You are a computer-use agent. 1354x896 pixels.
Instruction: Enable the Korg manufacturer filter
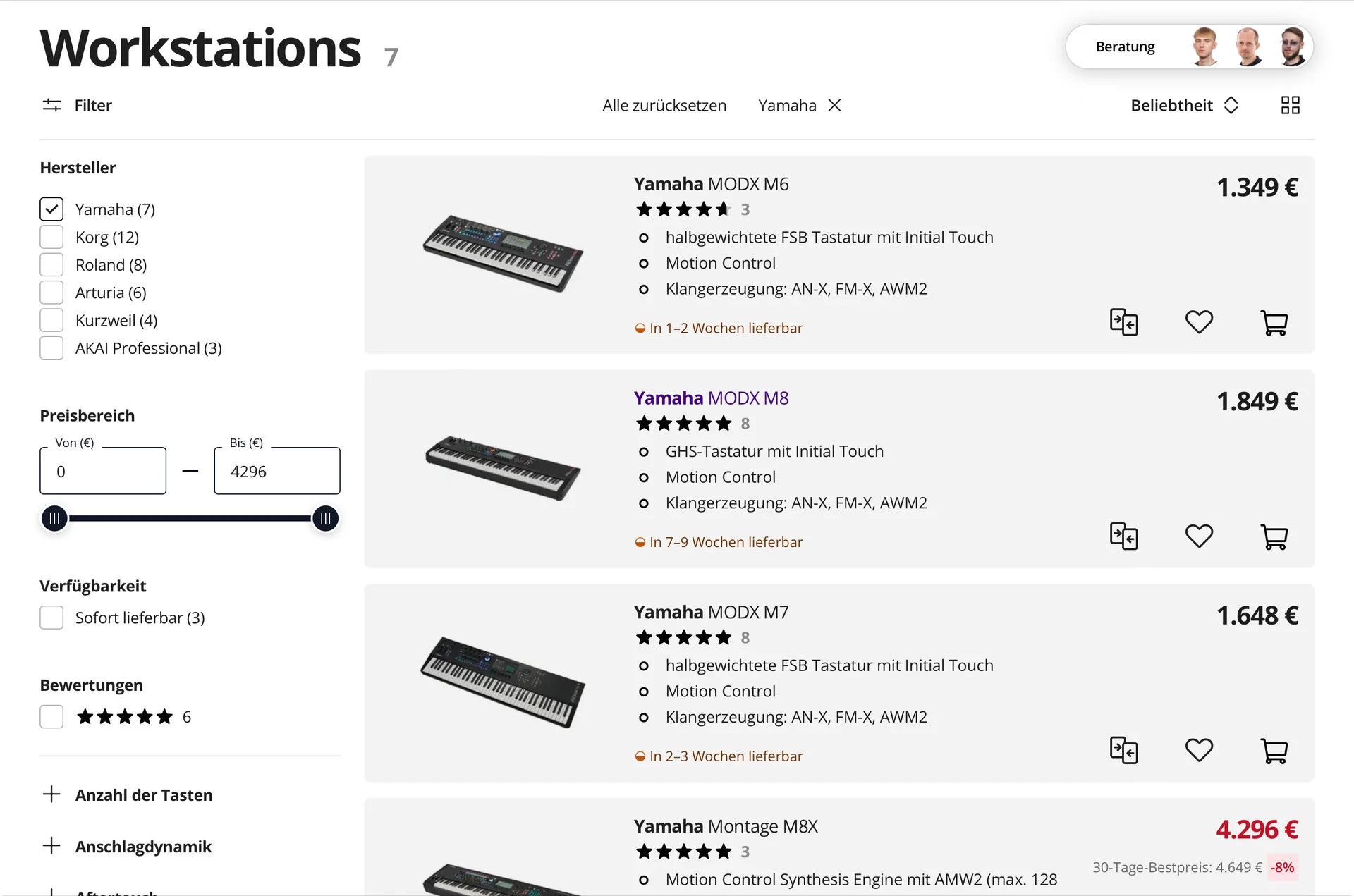(51, 237)
